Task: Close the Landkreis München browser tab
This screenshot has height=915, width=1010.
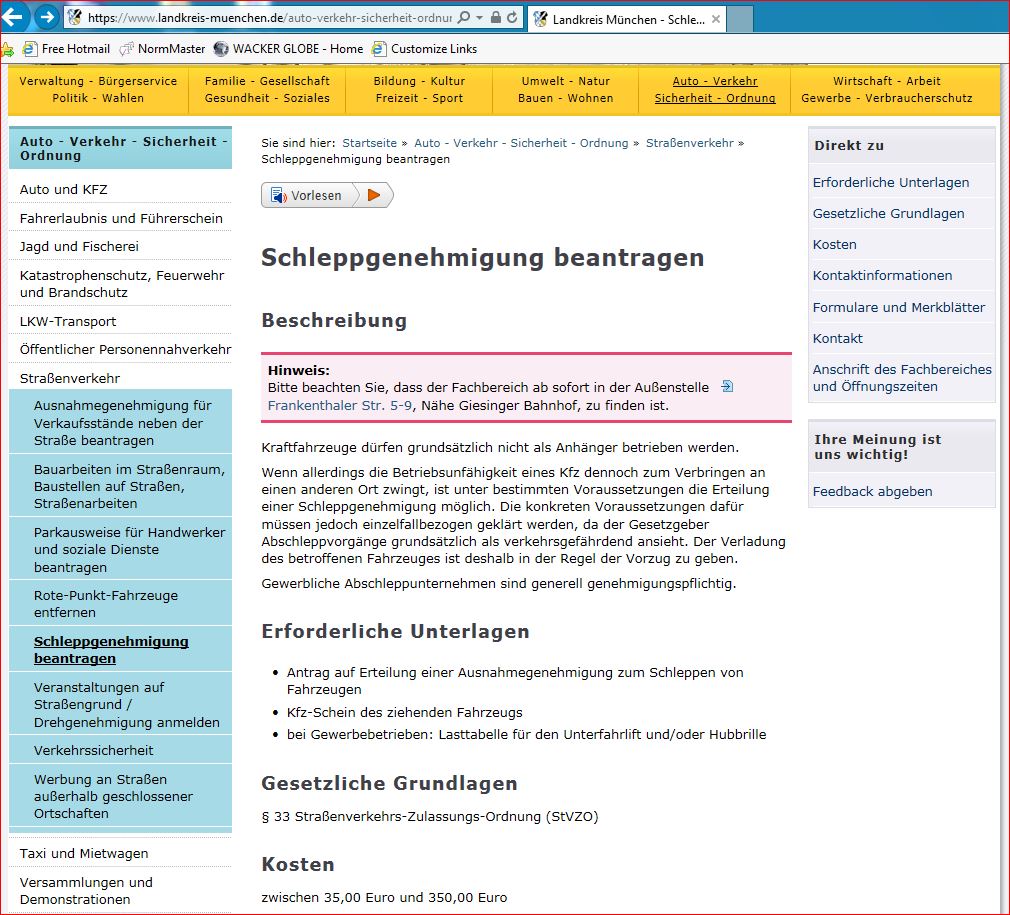Action: (716, 19)
